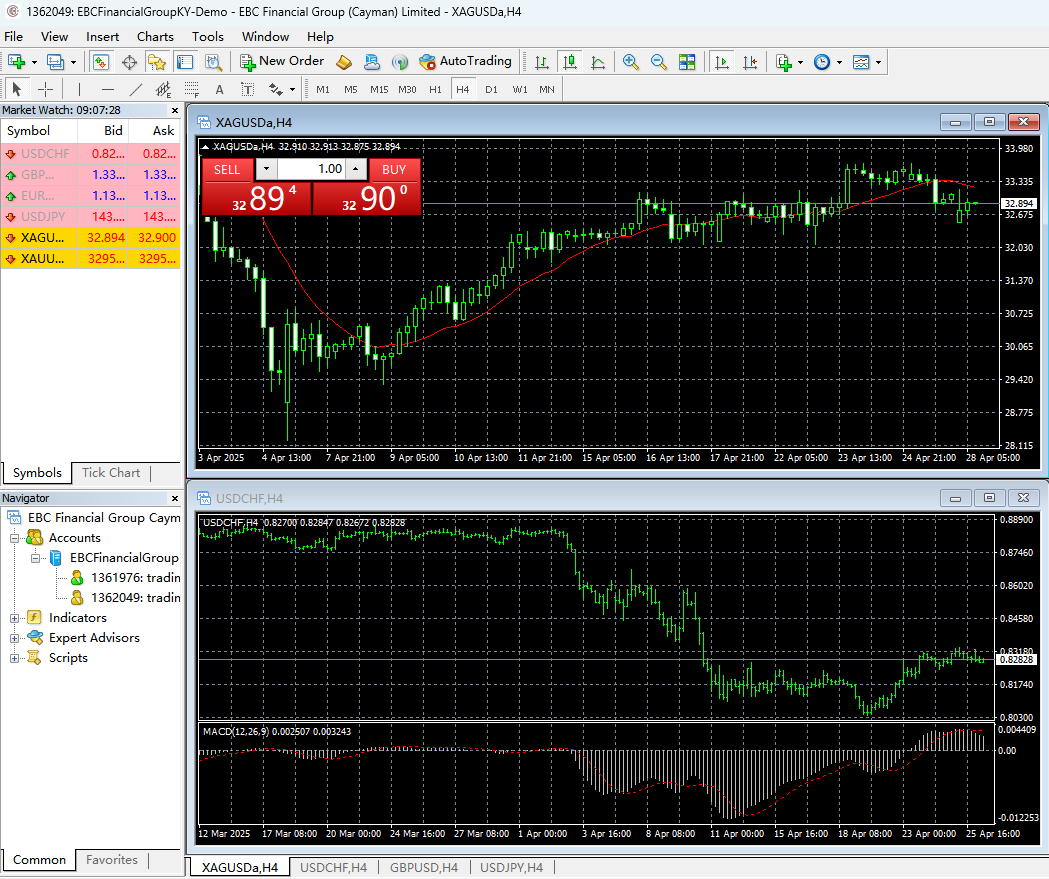The image size is (1049, 879).
Task: Increase trade volume with the up arrow
Action: pos(357,169)
